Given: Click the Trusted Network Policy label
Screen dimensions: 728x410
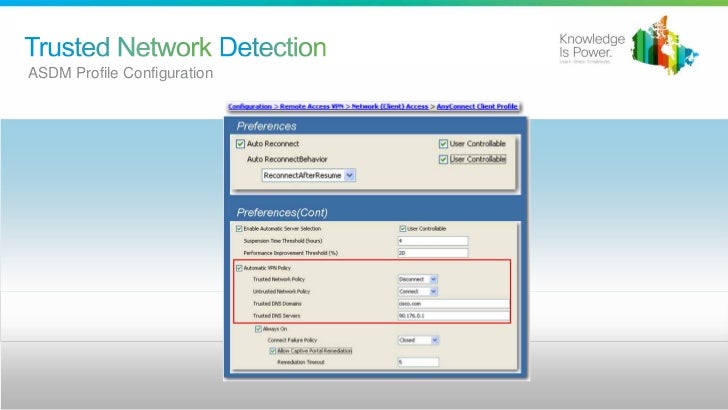Looking at the screenshot, I should tap(279, 279).
